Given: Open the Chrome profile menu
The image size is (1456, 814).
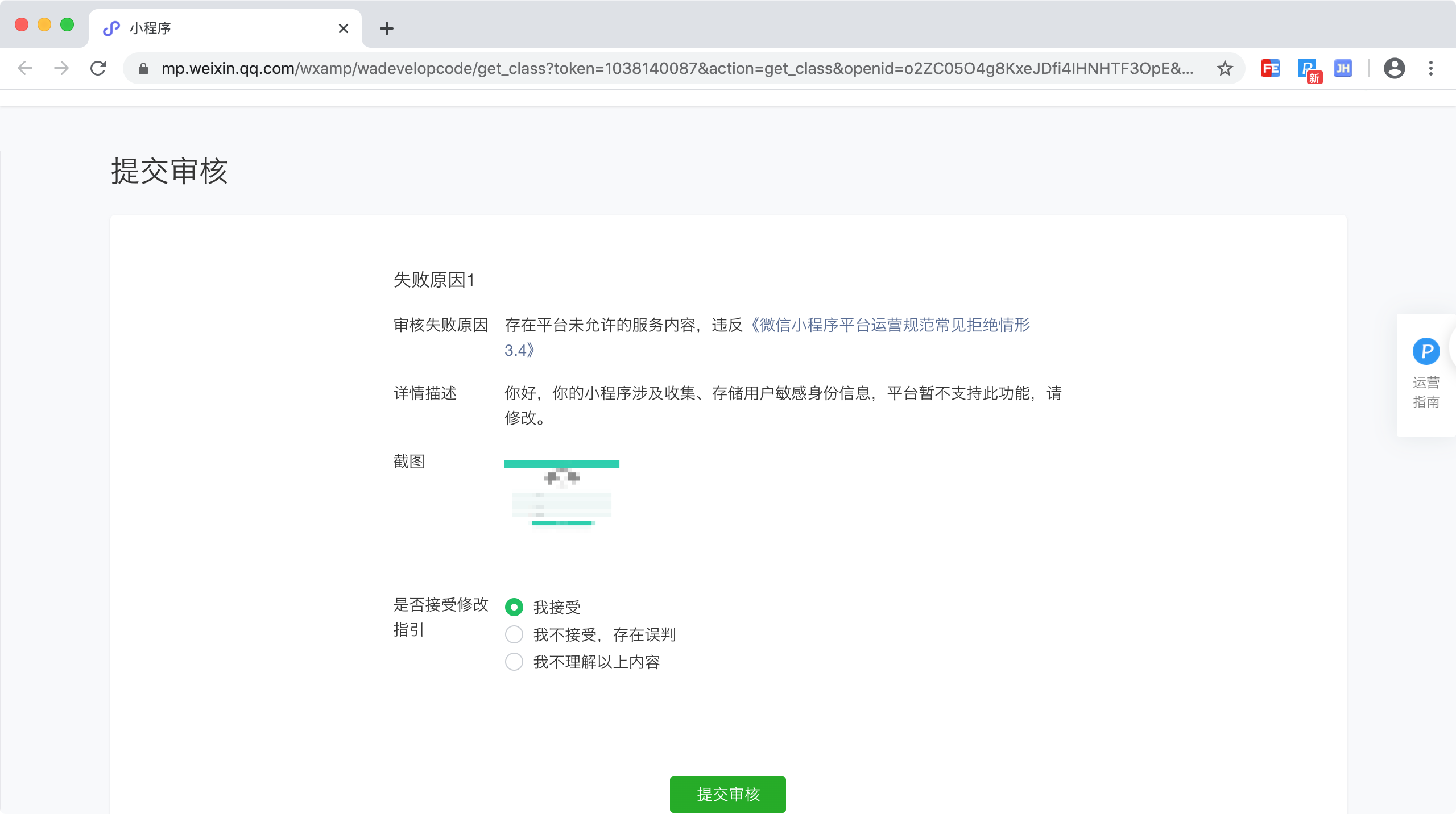Looking at the screenshot, I should point(1395,68).
